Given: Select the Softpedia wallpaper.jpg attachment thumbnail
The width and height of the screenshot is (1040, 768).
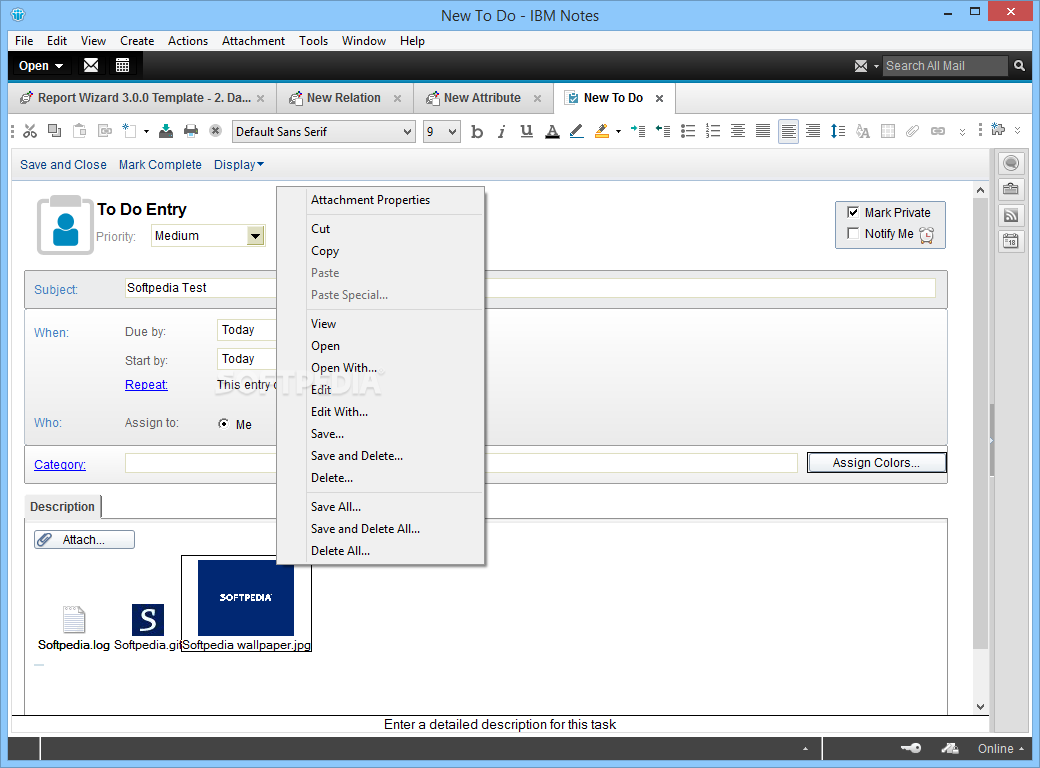Looking at the screenshot, I should tap(246, 604).
